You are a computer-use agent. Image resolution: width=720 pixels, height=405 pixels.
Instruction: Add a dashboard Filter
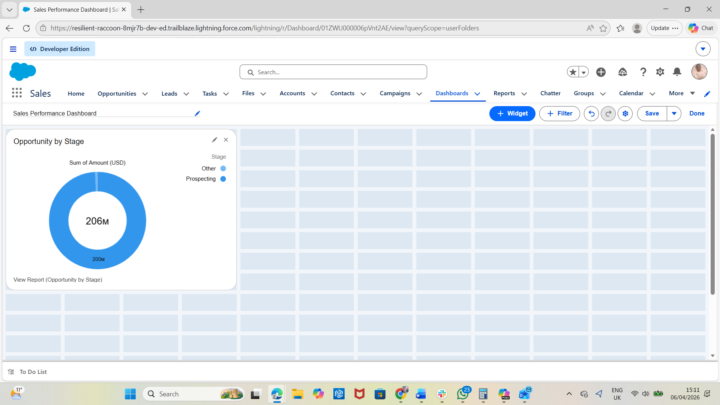pyautogui.click(x=559, y=113)
